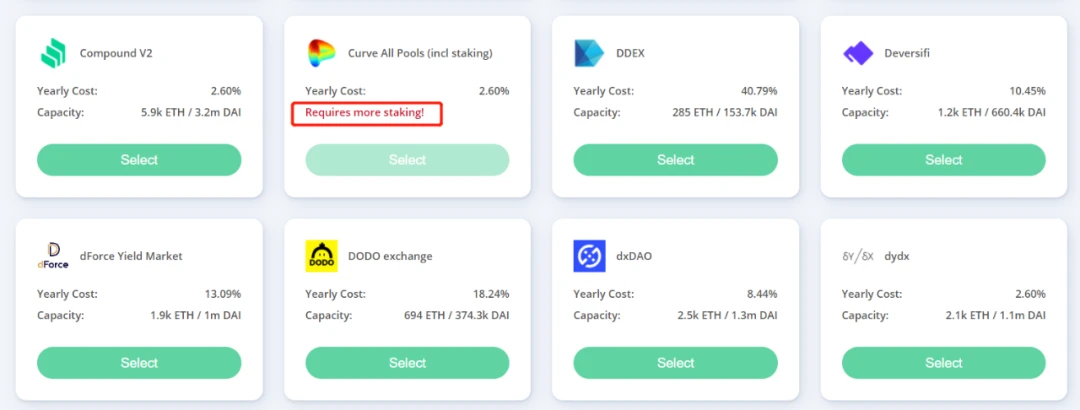Click the Curve rainbow logo icon
This screenshot has width=1080, height=410.
point(321,53)
